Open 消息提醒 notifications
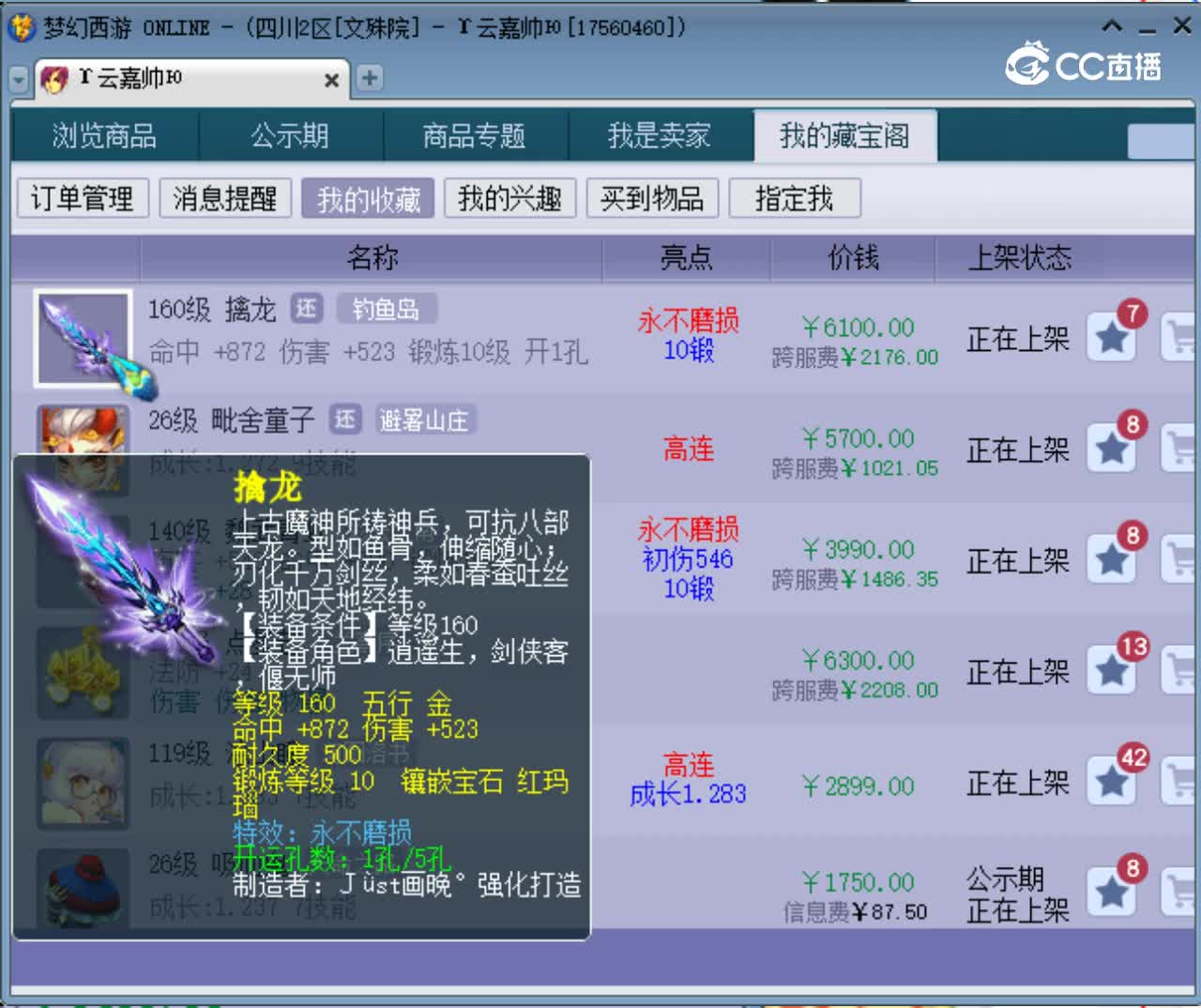 225,198
